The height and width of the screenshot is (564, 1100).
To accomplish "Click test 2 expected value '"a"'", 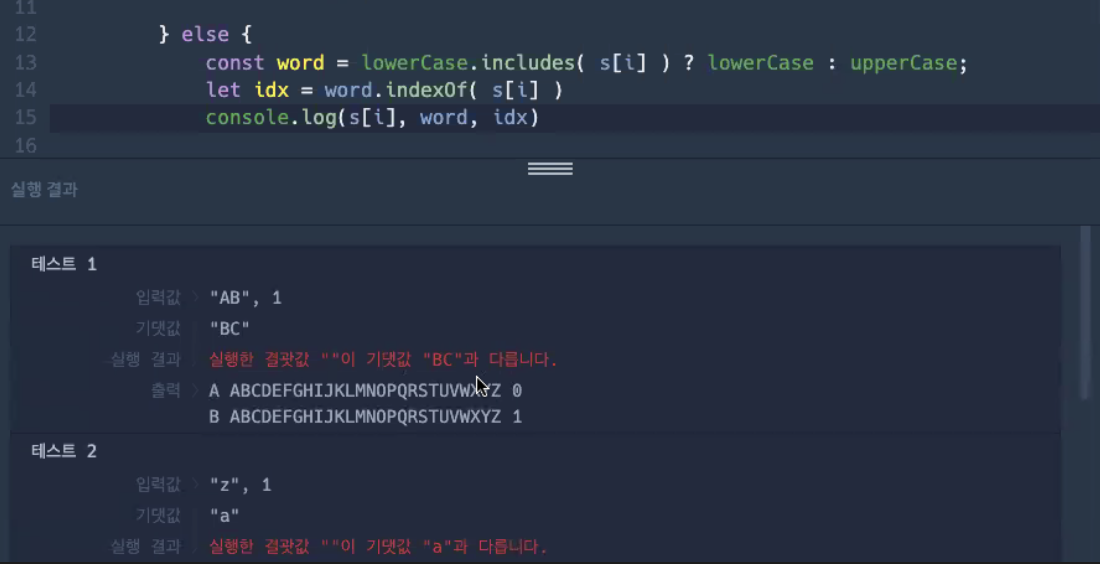I will tap(224, 516).
